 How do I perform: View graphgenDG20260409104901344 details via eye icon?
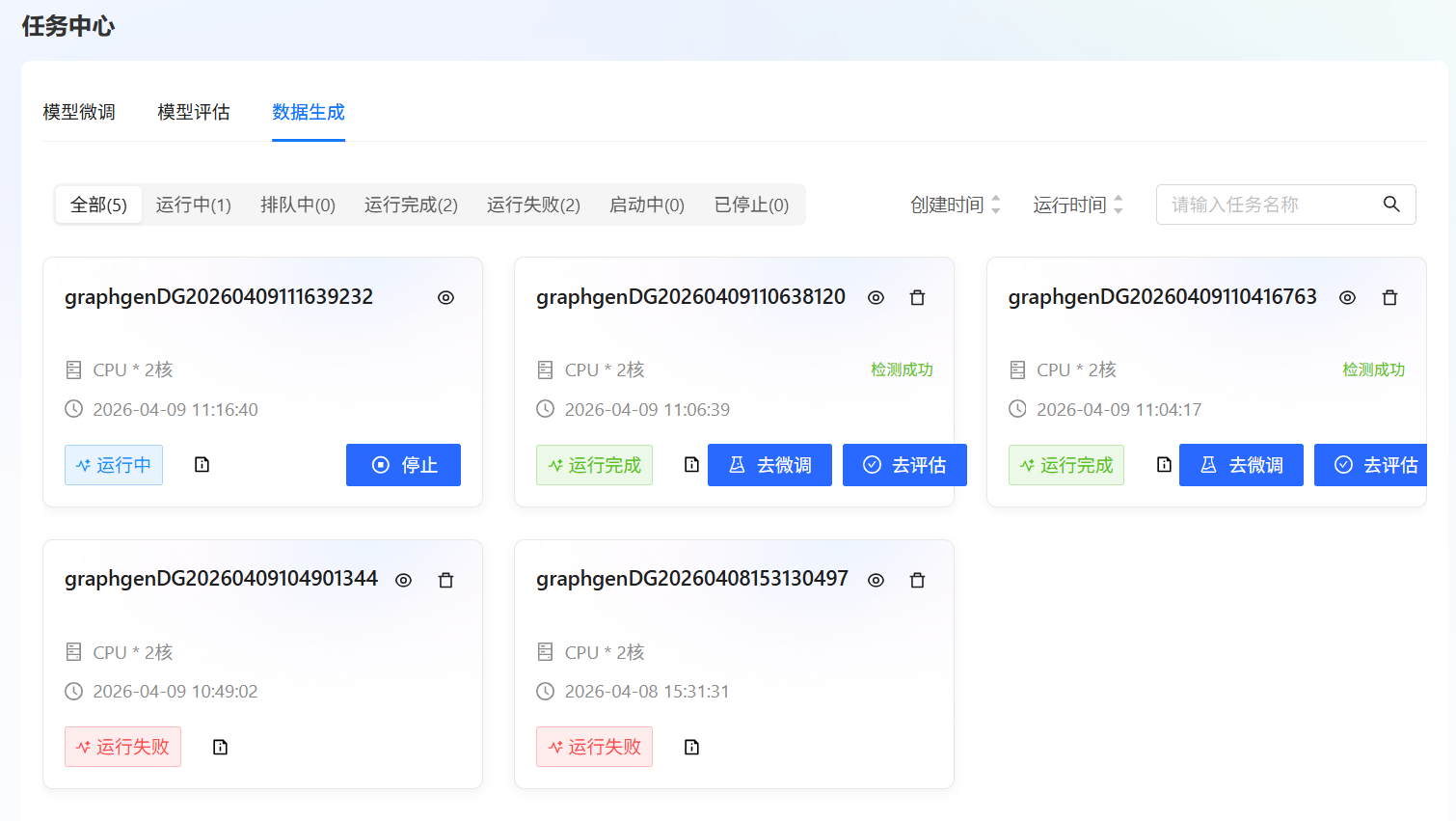[x=403, y=581]
